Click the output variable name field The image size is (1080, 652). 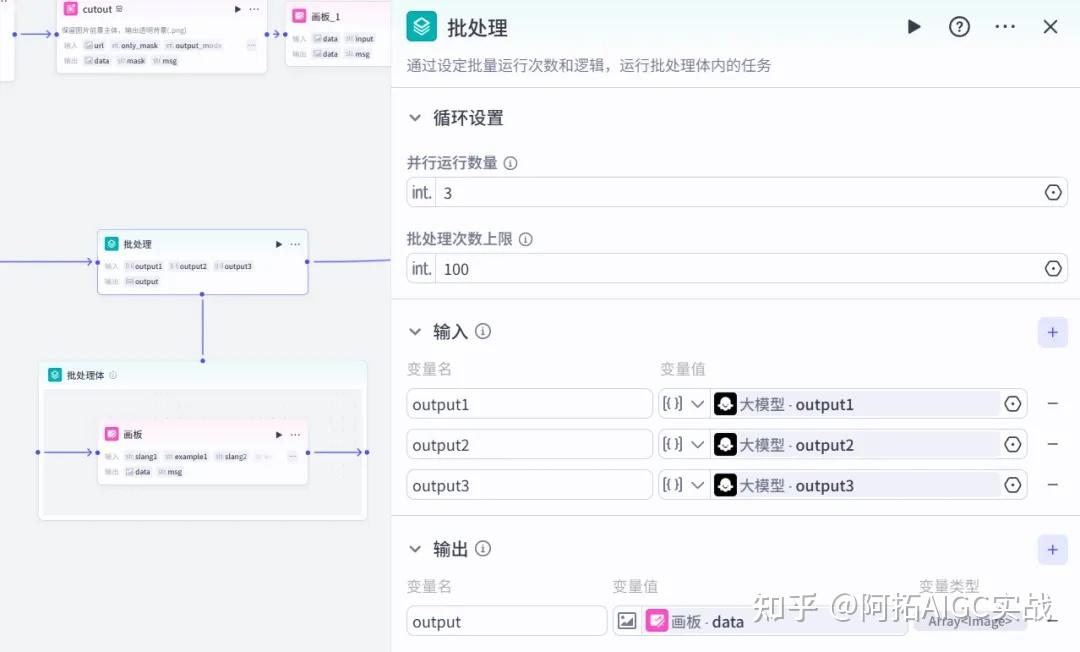point(506,621)
